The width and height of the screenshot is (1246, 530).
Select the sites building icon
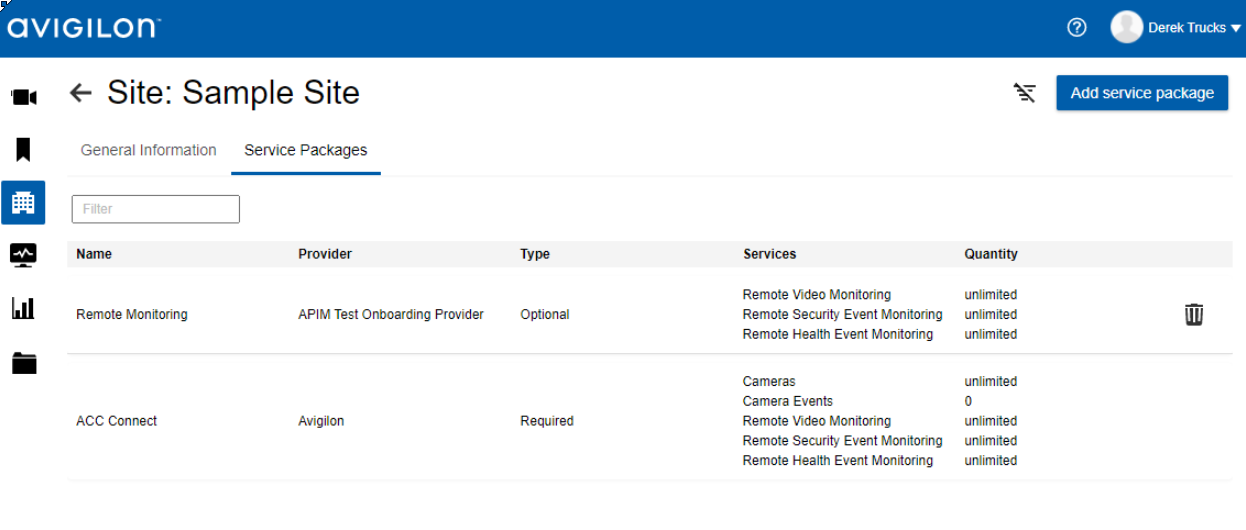[23, 203]
